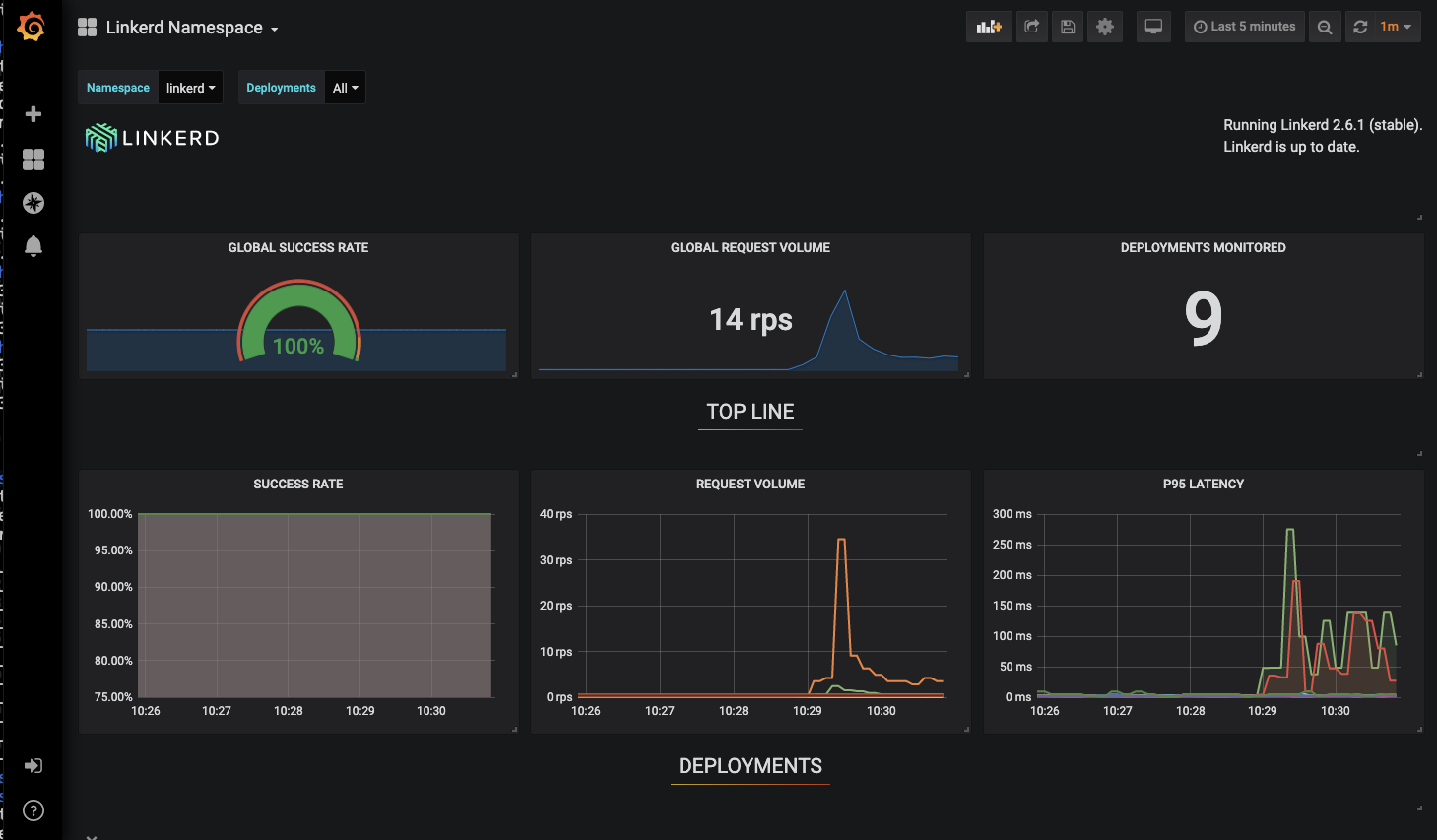Open the Grafana home logo
Screen dimensions: 1437x840
32,27
